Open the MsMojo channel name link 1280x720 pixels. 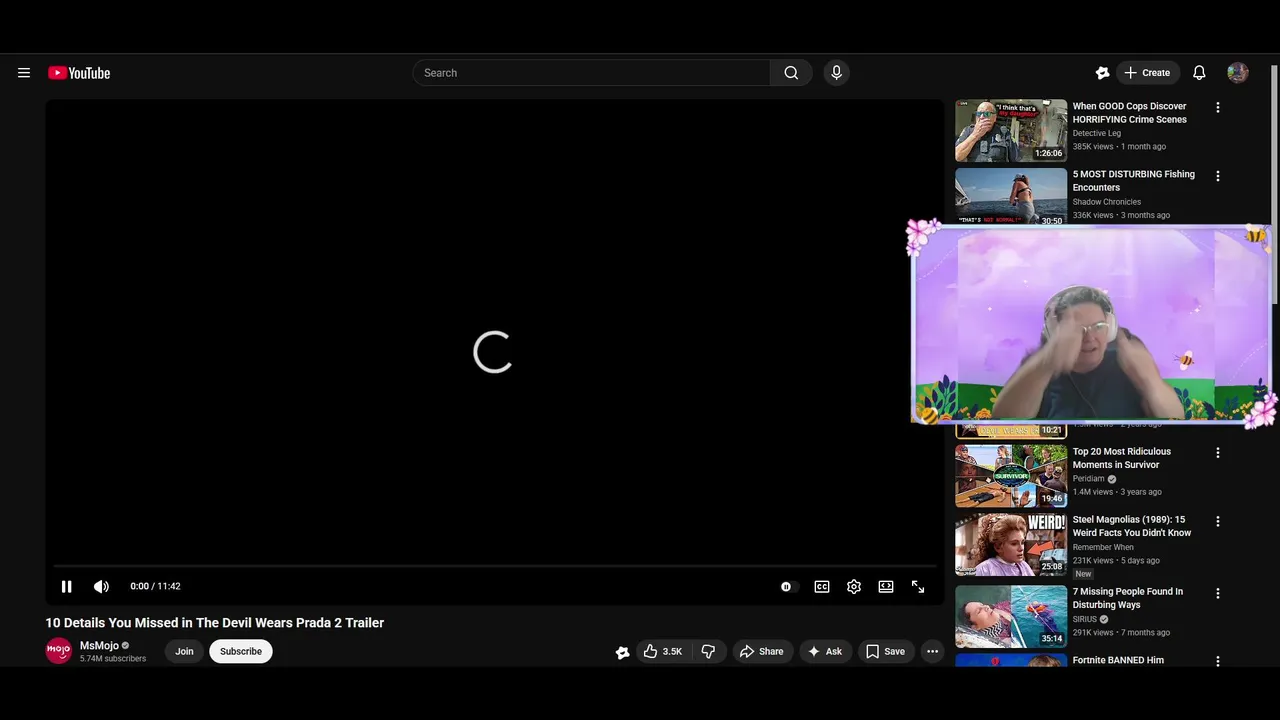pyautogui.click(x=99, y=646)
